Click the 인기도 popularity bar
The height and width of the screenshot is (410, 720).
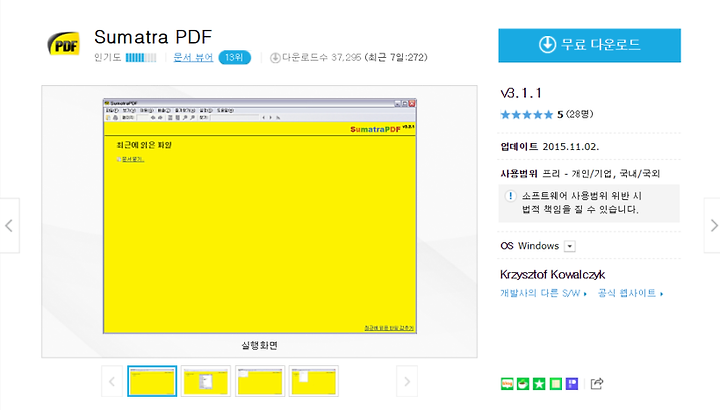(141, 57)
